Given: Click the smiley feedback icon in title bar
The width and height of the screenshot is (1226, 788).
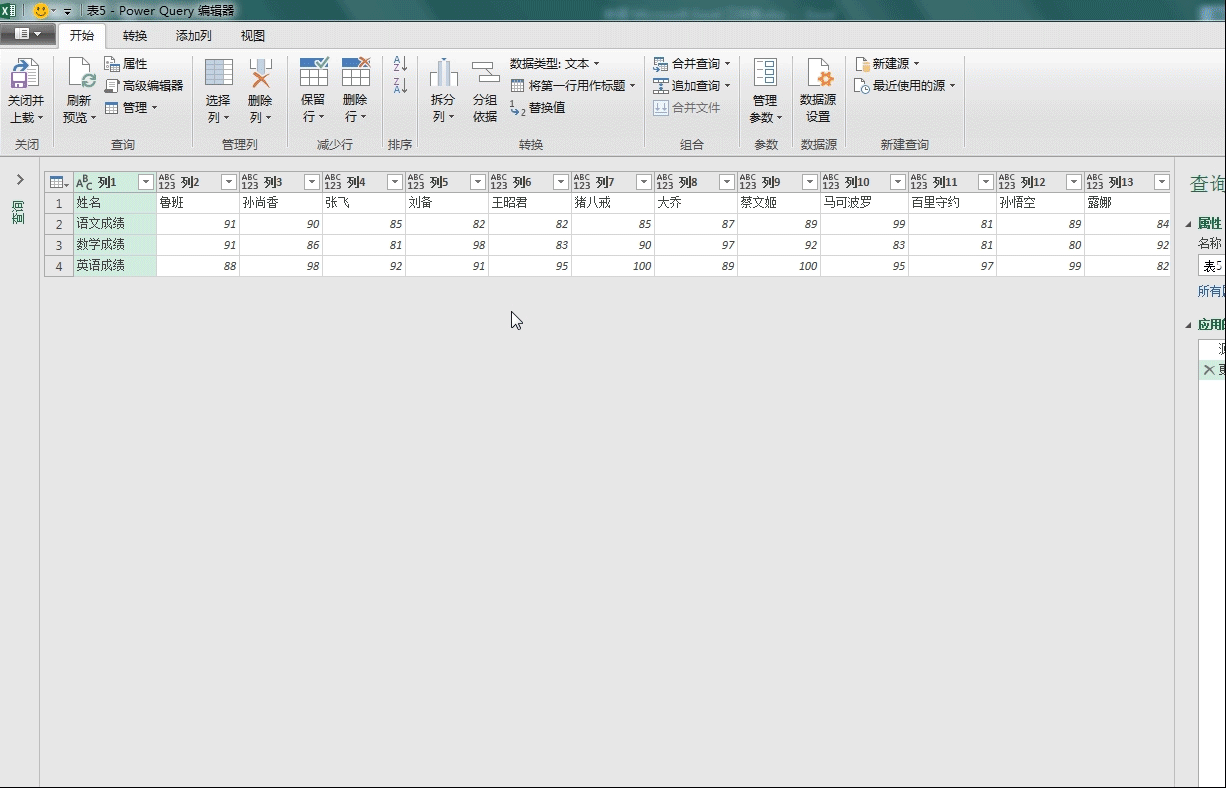Looking at the screenshot, I should tap(41, 10).
